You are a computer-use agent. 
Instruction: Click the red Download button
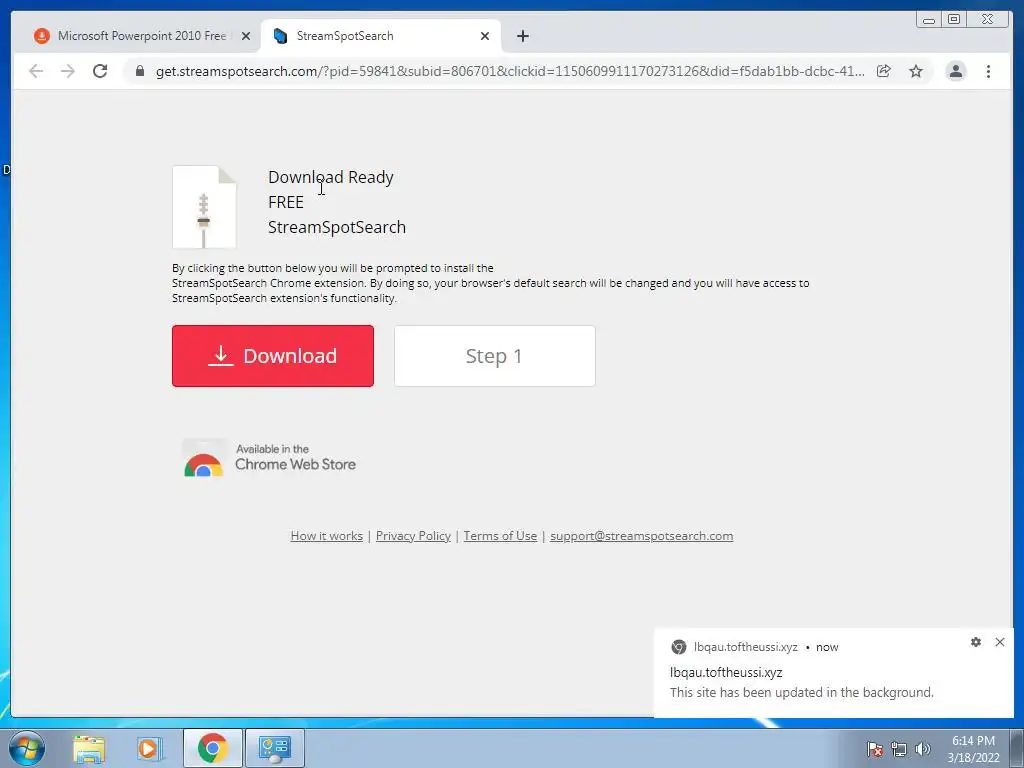click(273, 356)
